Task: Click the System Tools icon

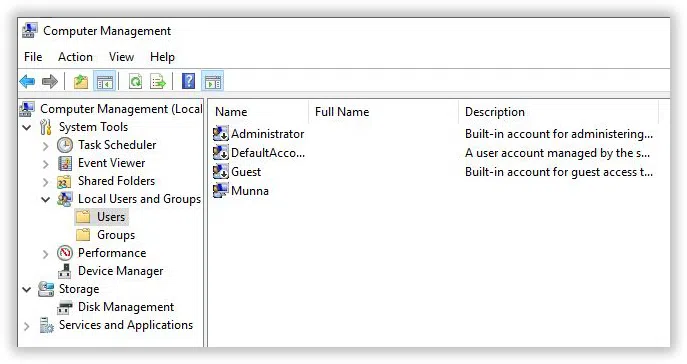Action: click(46, 127)
